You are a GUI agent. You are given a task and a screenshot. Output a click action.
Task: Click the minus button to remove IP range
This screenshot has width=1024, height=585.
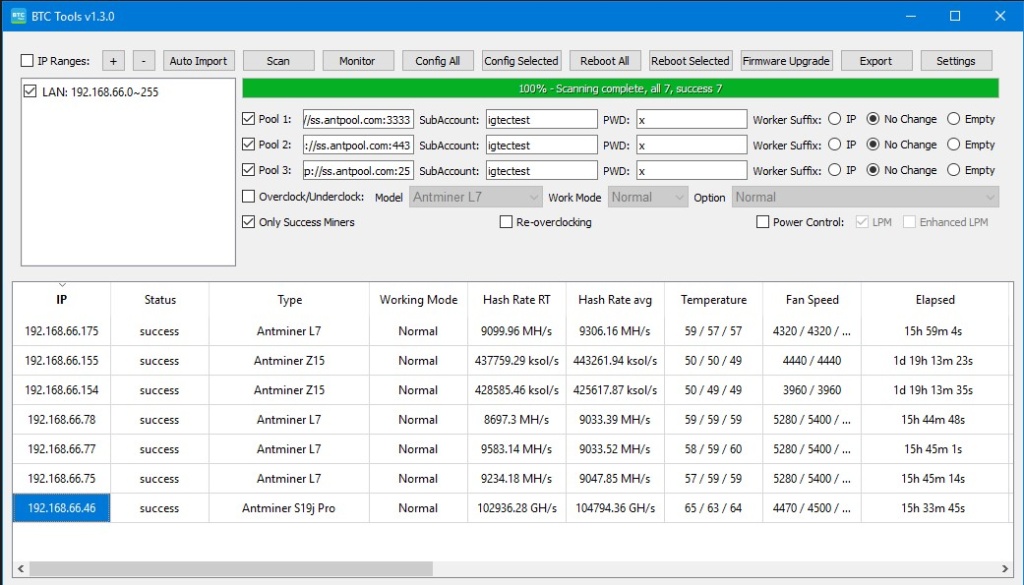[144, 61]
